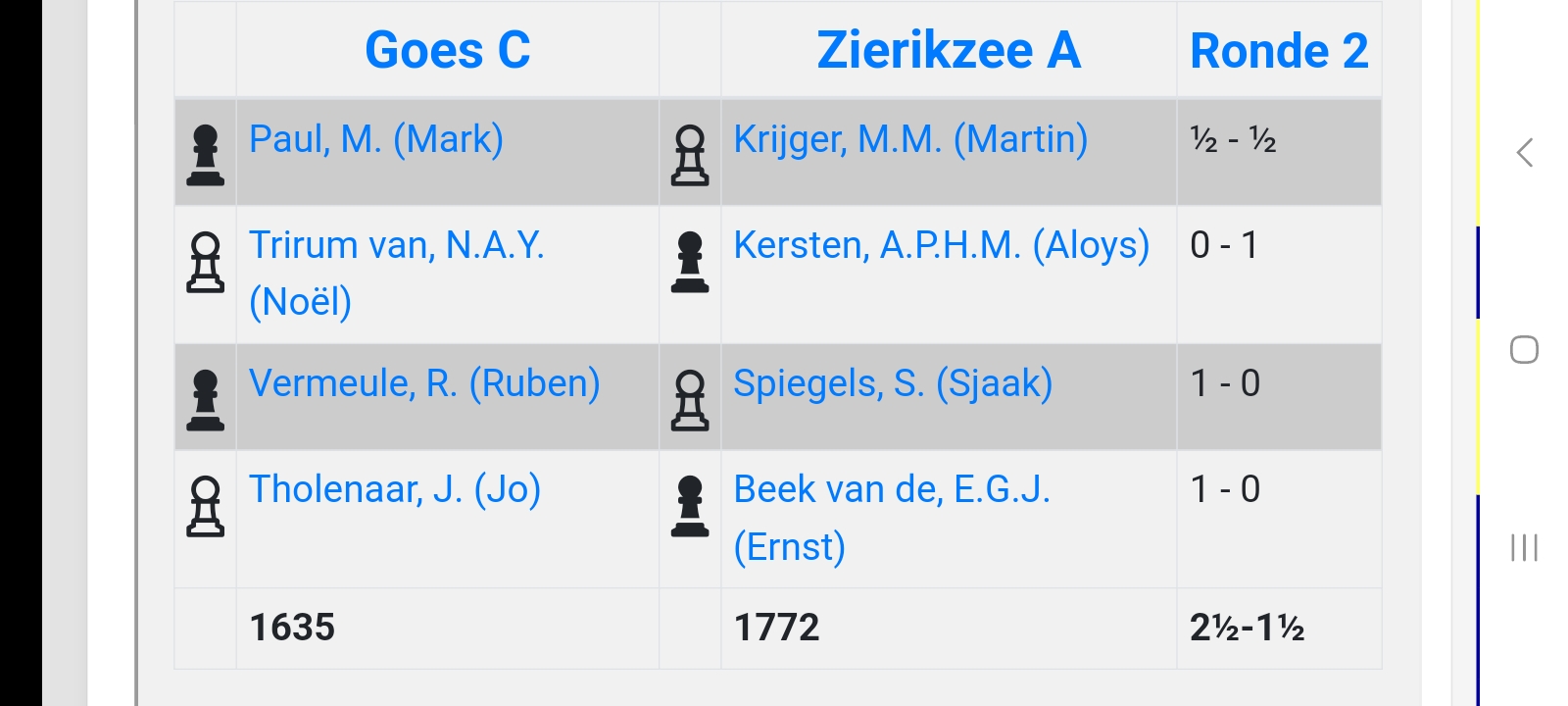Viewport: 1568px width, 706px height.
Task: Click the white pawn icon beside Spiegels, S.
Action: (x=690, y=400)
